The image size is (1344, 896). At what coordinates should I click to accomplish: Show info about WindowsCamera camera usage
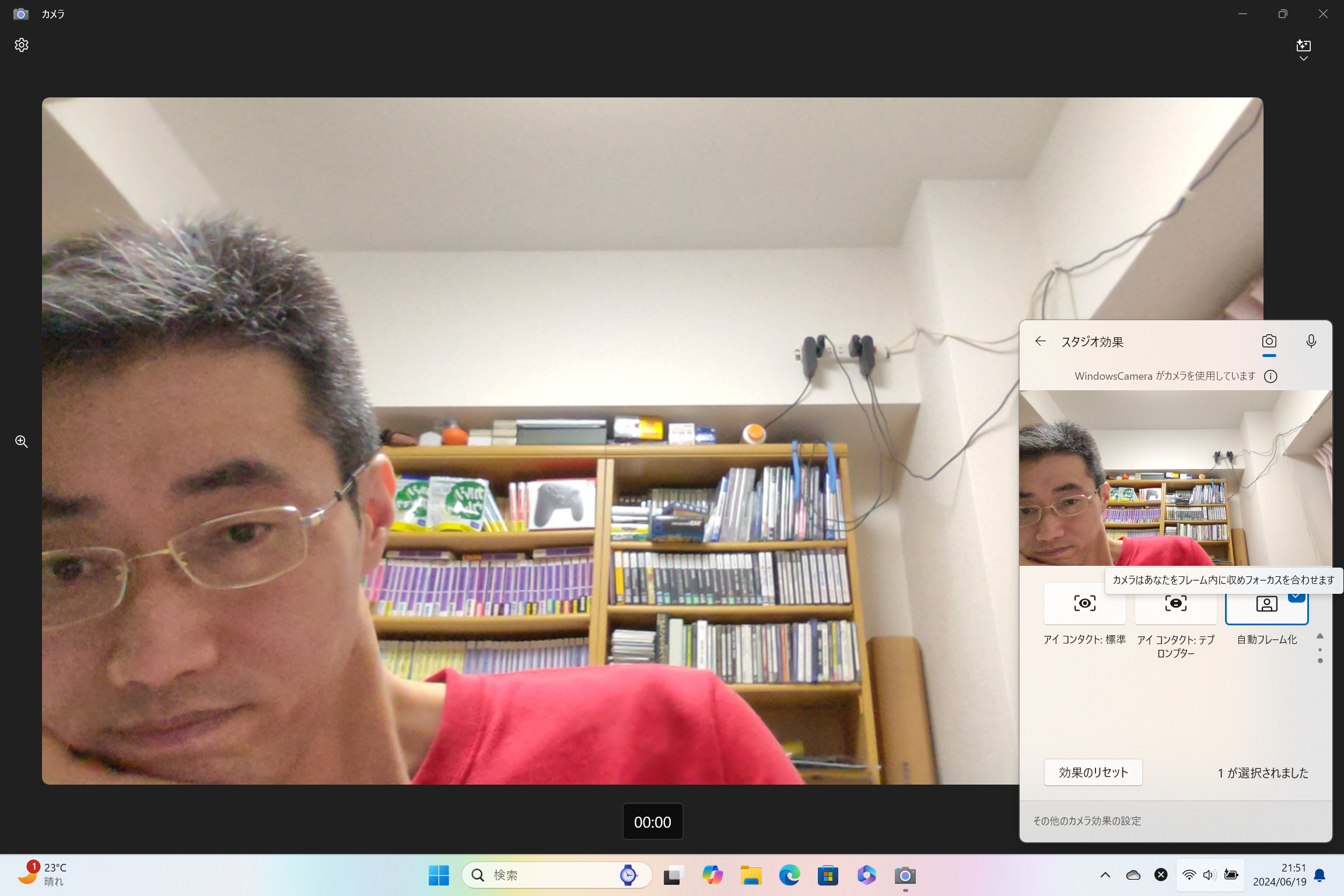tap(1270, 376)
